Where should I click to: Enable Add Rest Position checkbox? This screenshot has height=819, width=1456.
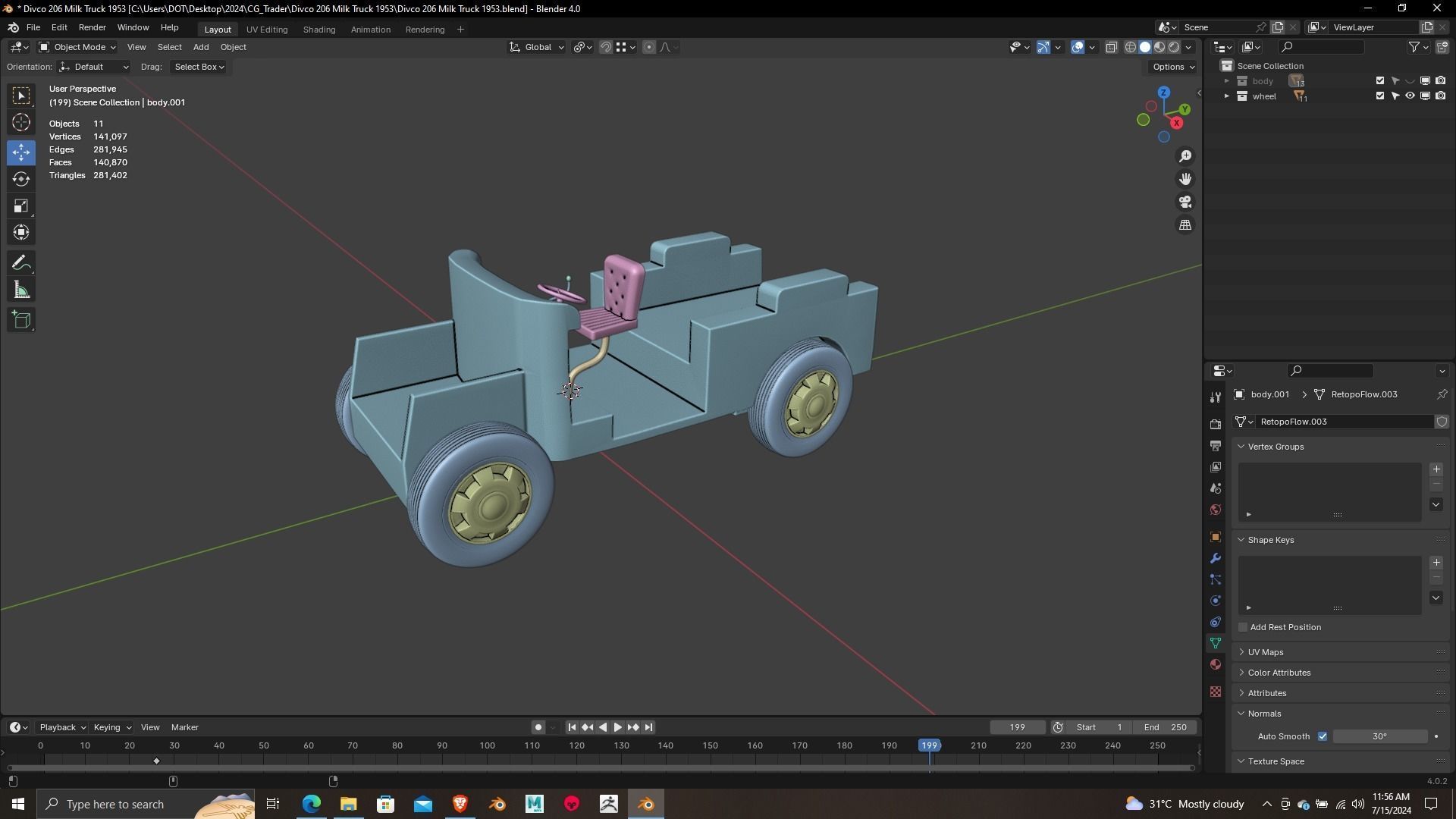tap(1243, 627)
